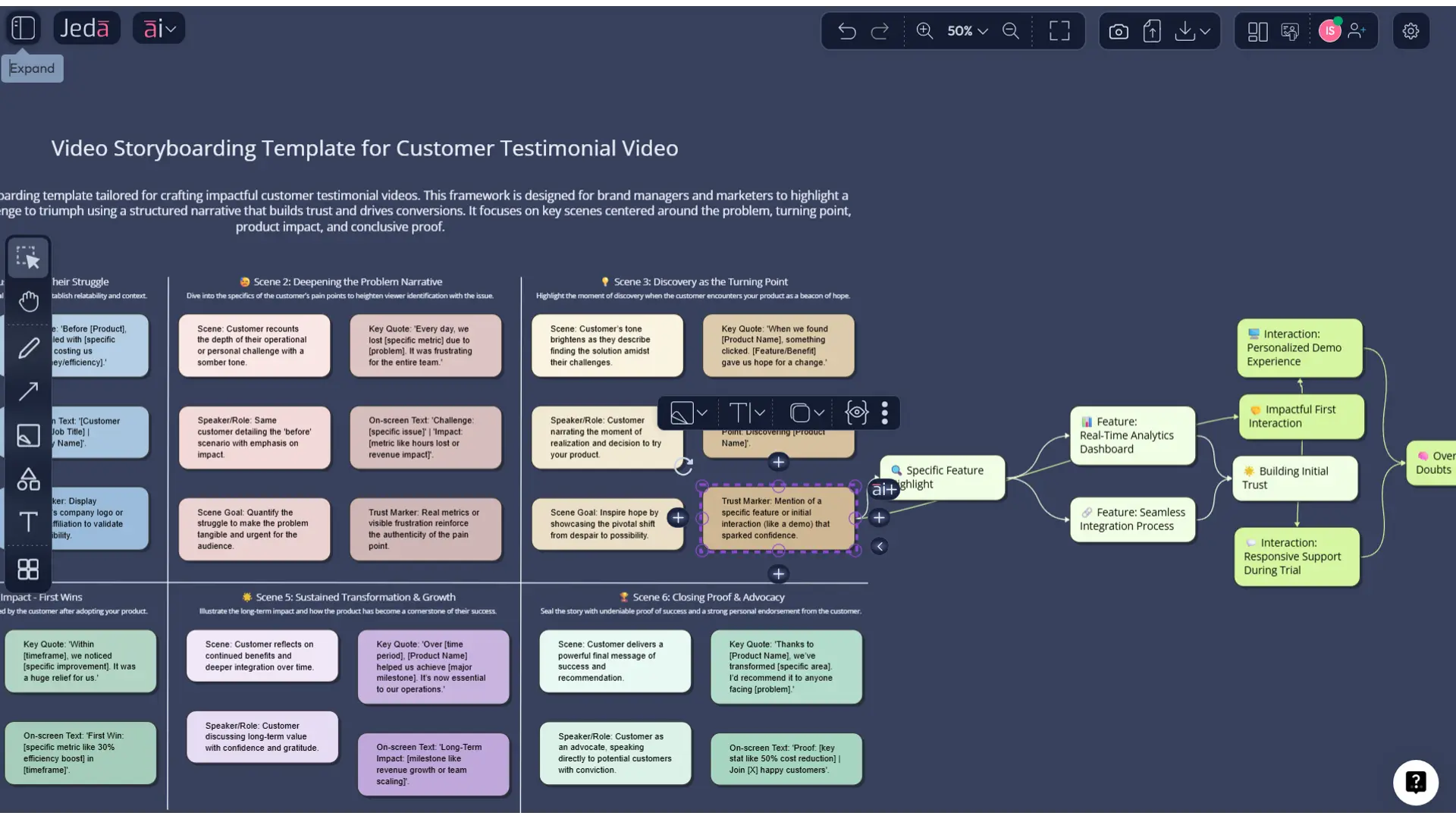The height and width of the screenshot is (819, 1456).
Task: Toggle the code preview eye icon
Action: click(x=856, y=413)
